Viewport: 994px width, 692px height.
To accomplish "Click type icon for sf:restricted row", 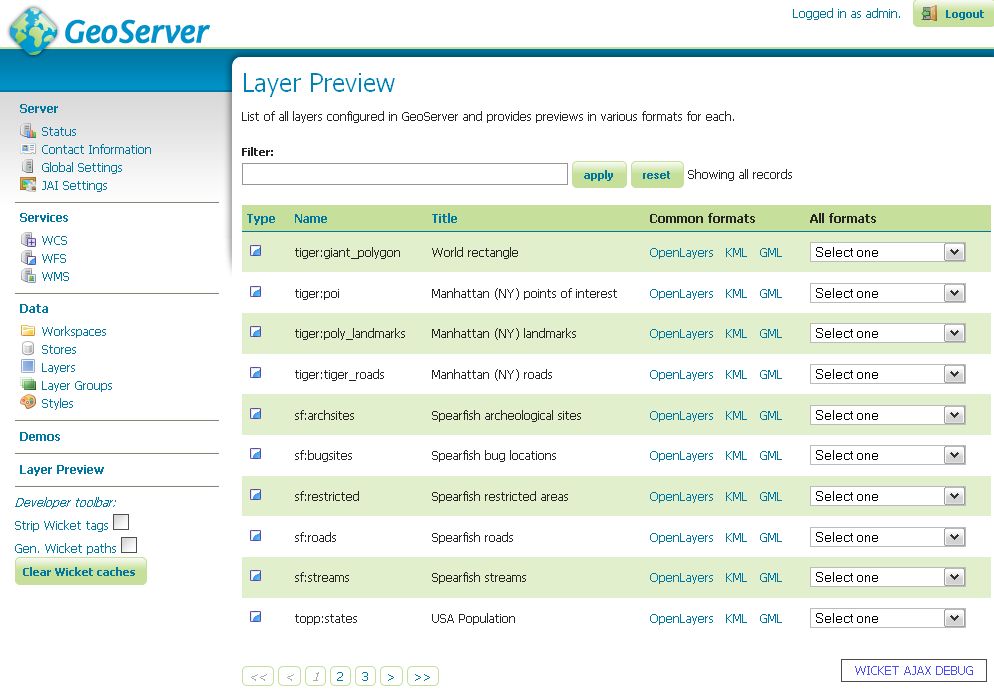I will (255, 495).
